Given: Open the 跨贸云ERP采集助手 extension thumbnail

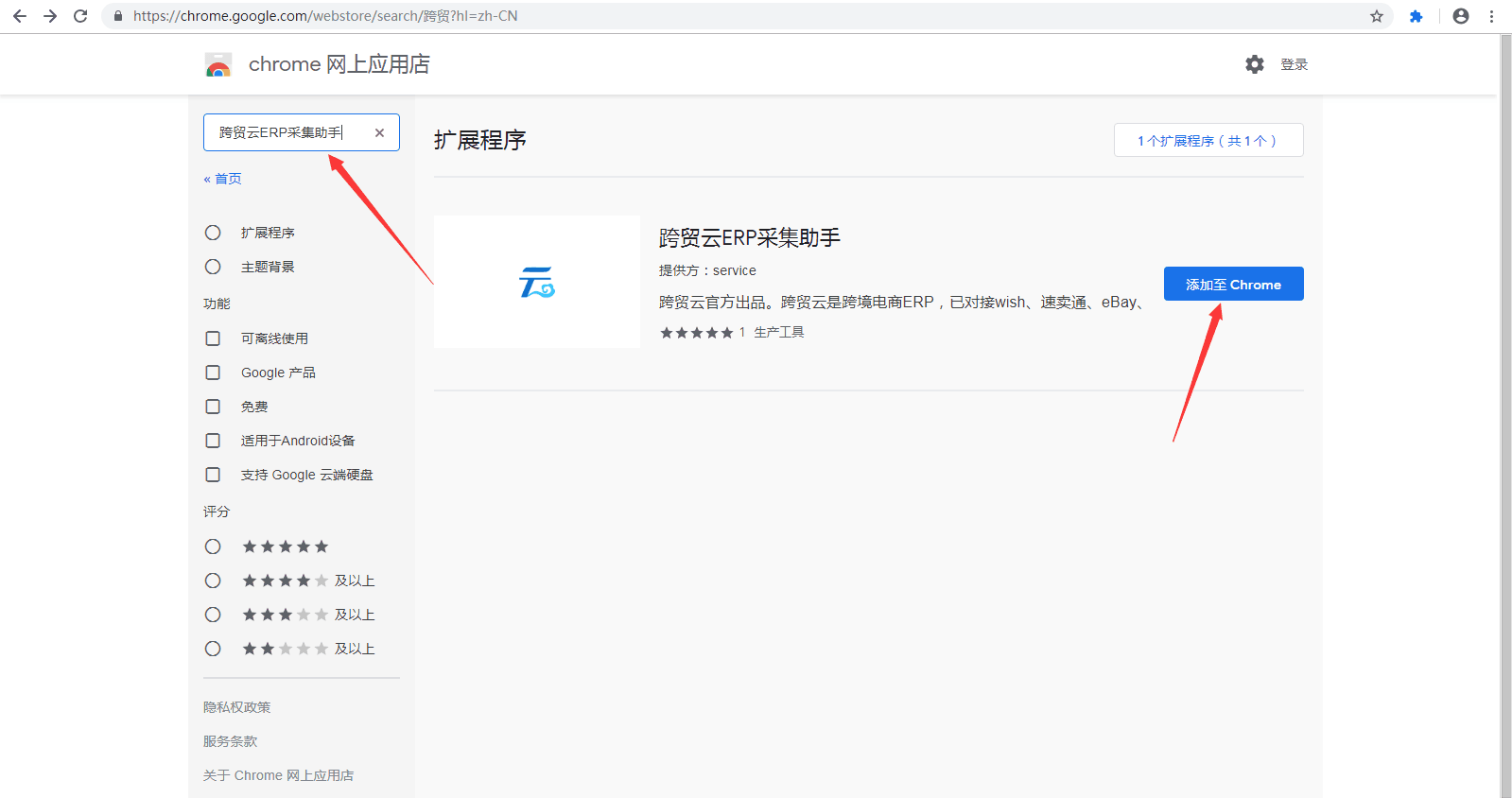Looking at the screenshot, I should (537, 282).
